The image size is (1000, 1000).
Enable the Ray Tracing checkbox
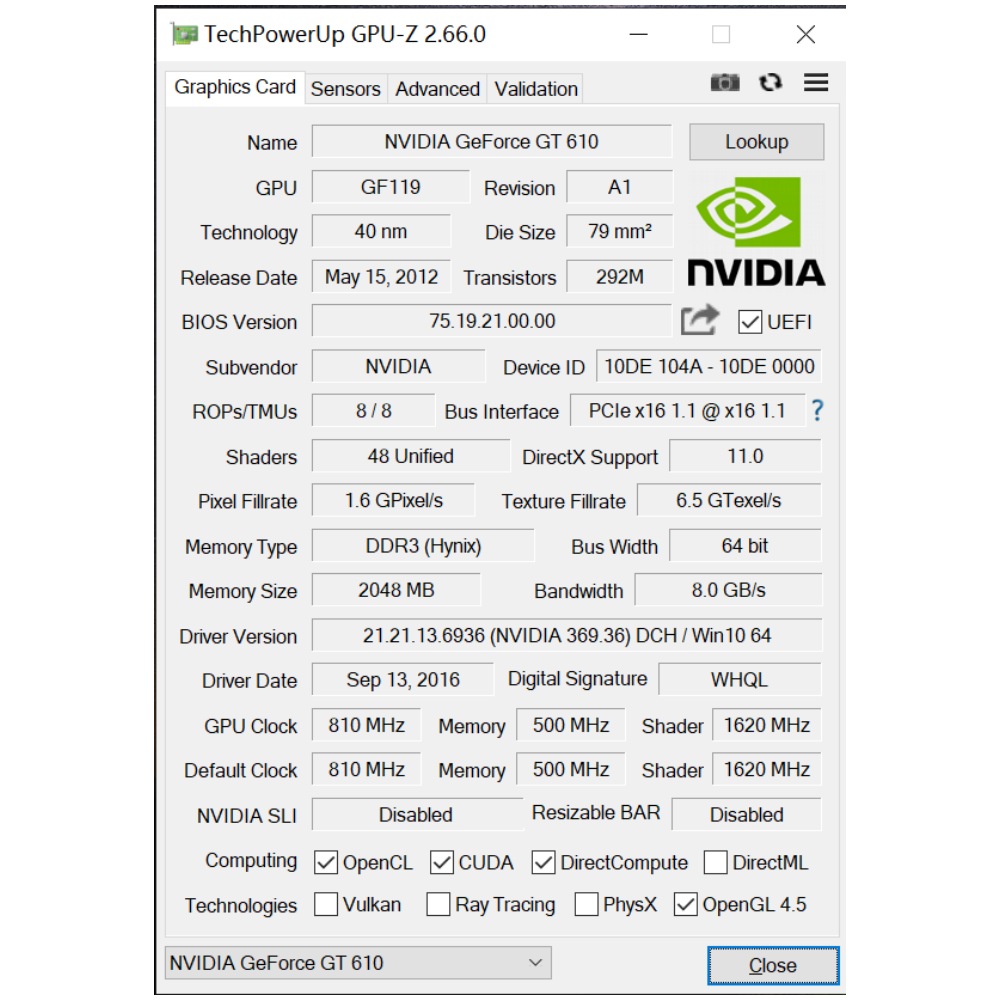click(438, 904)
